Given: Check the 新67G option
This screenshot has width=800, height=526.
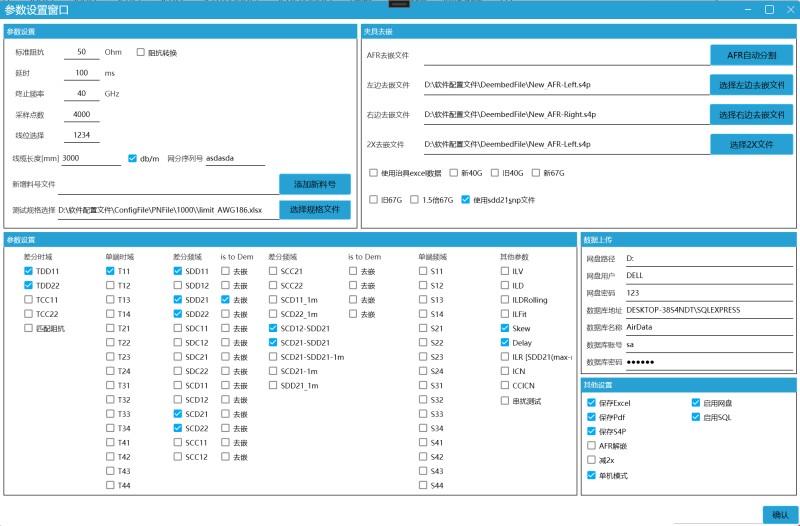Looking at the screenshot, I should pyautogui.click(x=535, y=173).
